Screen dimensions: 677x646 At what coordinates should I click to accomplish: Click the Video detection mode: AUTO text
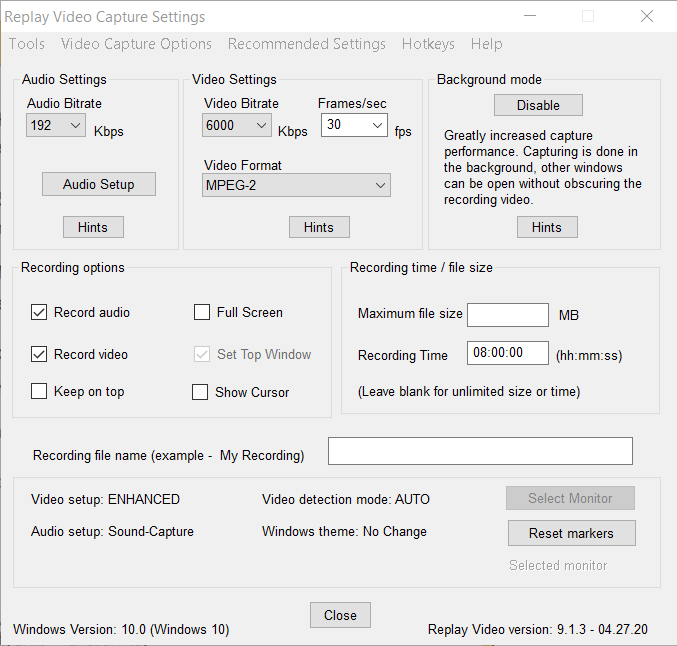point(346,499)
